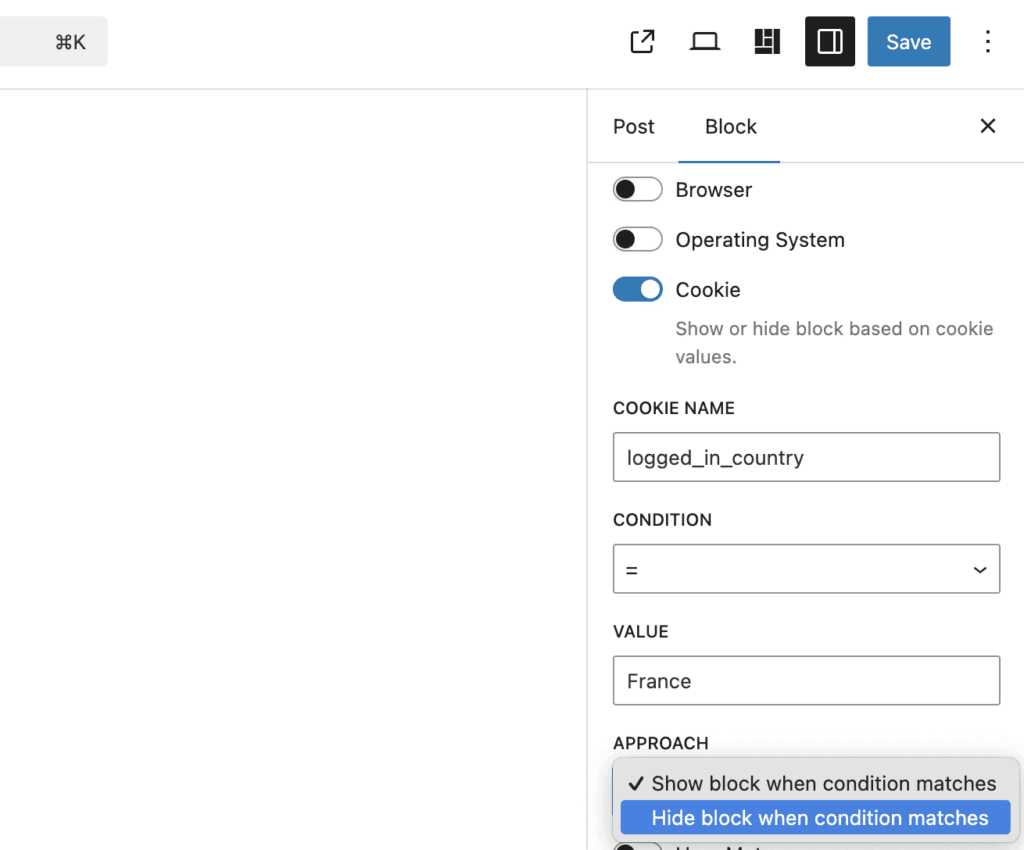Click the Save button

[908, 41]
